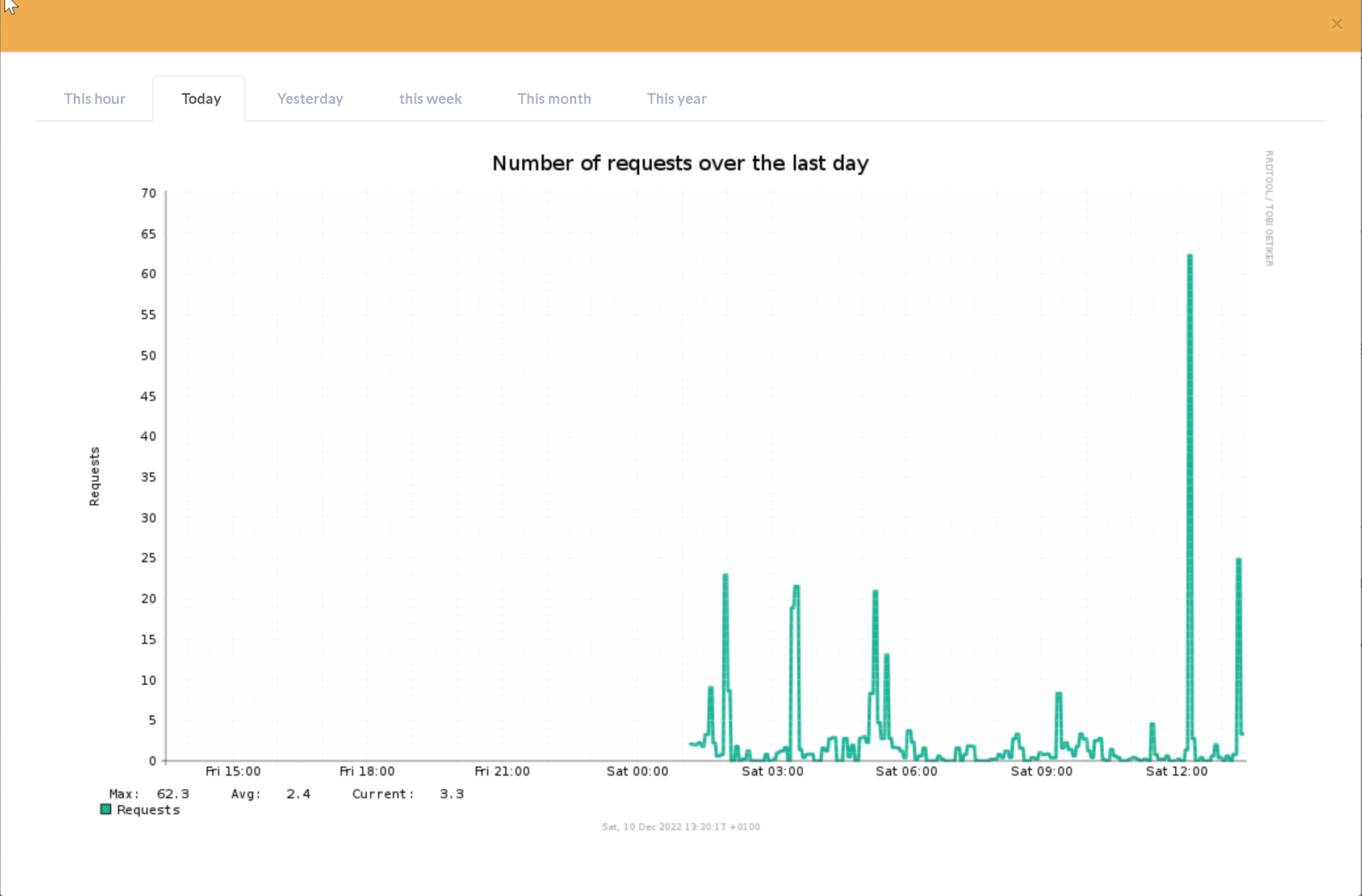The width and height of the screenshot is (1362, 896).
Task: Click the green Requests legend swatch
Action: tap(106, 809)
